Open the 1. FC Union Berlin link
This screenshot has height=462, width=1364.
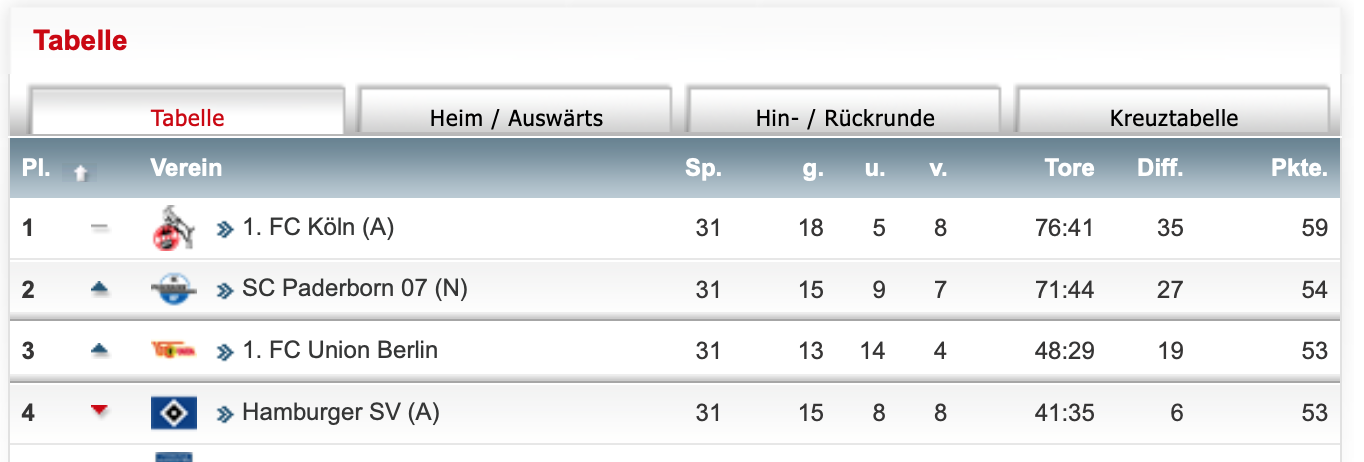coord(340,351)
